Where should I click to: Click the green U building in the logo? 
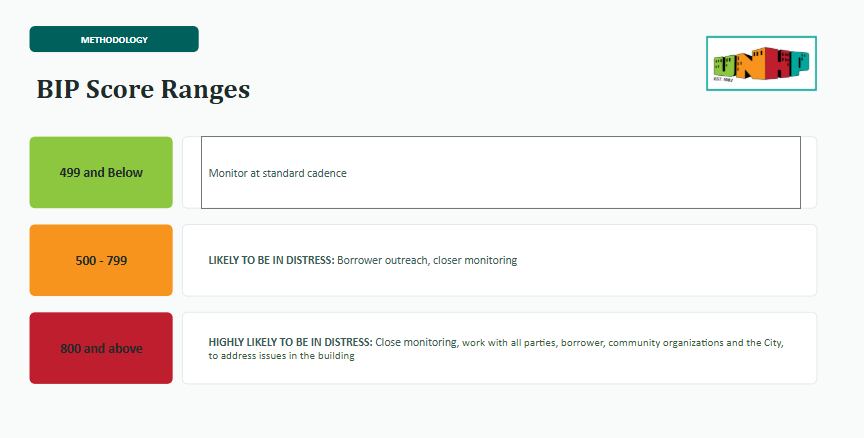724,66
